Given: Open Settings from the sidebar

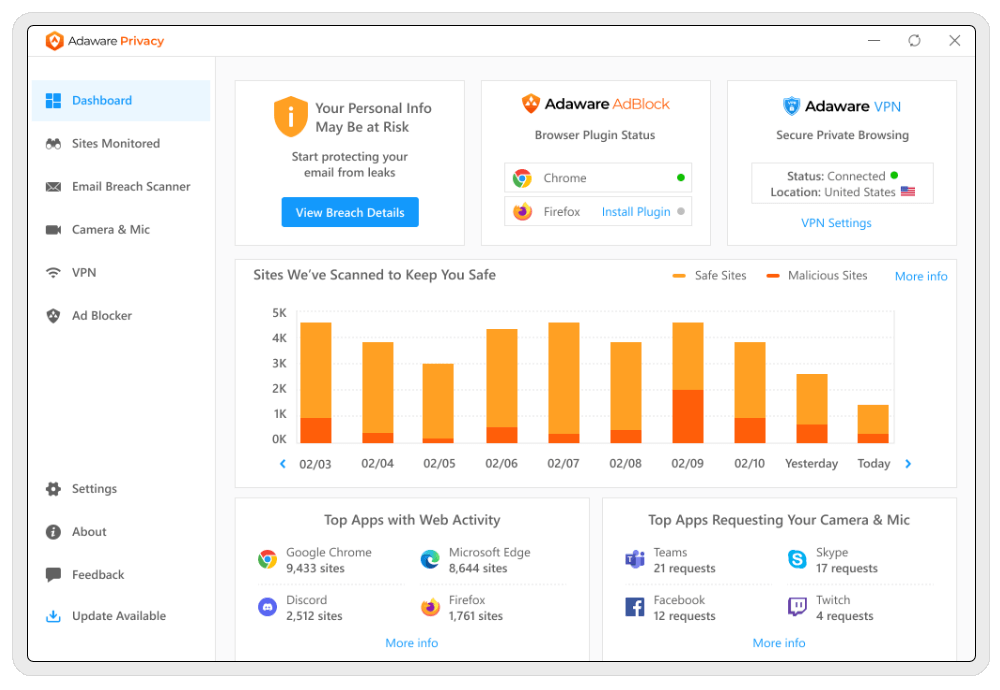Looking at the screenshot, I should click(94, 489).
